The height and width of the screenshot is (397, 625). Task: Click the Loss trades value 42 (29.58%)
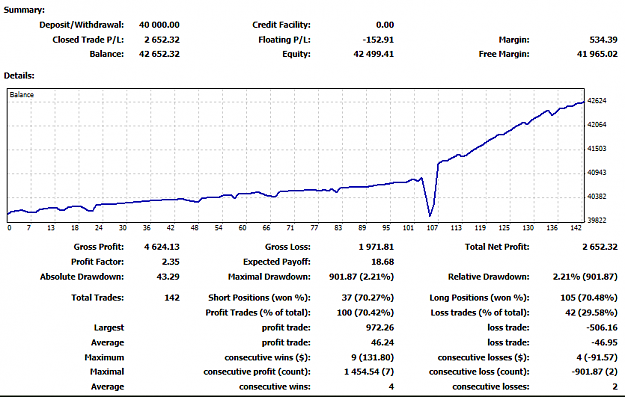click(x=591, y=312)
